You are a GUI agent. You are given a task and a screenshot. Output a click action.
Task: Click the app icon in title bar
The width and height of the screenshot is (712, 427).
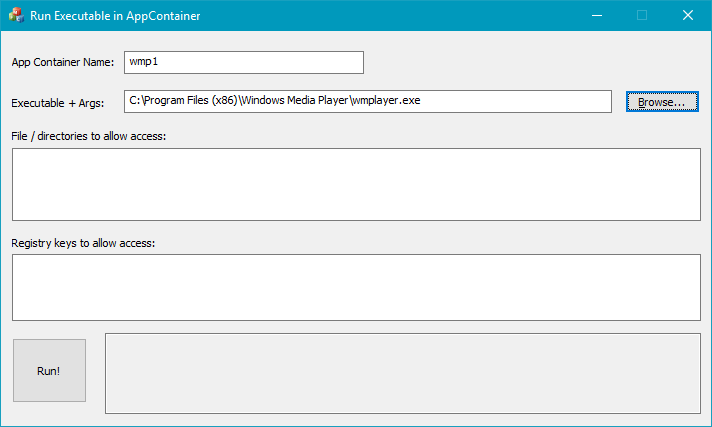click(16, 15)
